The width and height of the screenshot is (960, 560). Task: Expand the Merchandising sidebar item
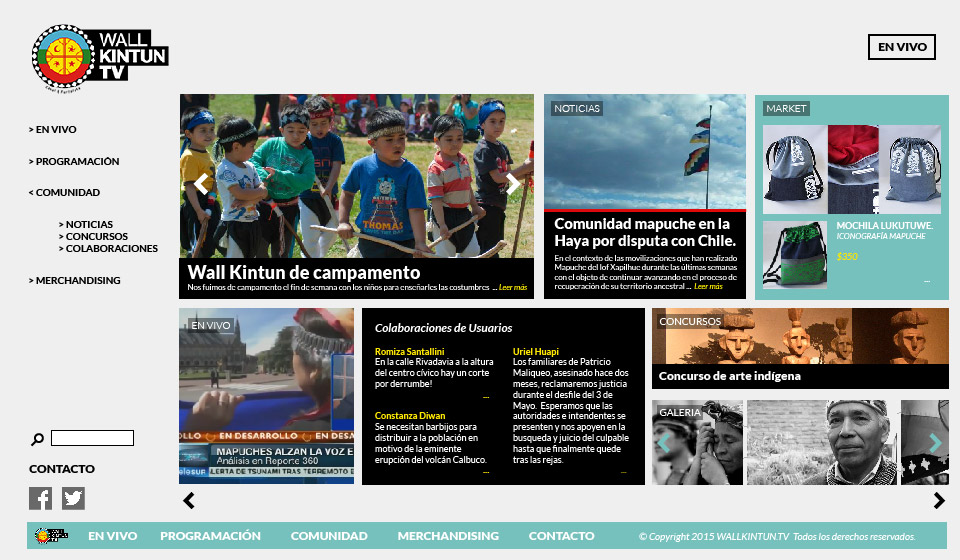click(x=75, y=280)
